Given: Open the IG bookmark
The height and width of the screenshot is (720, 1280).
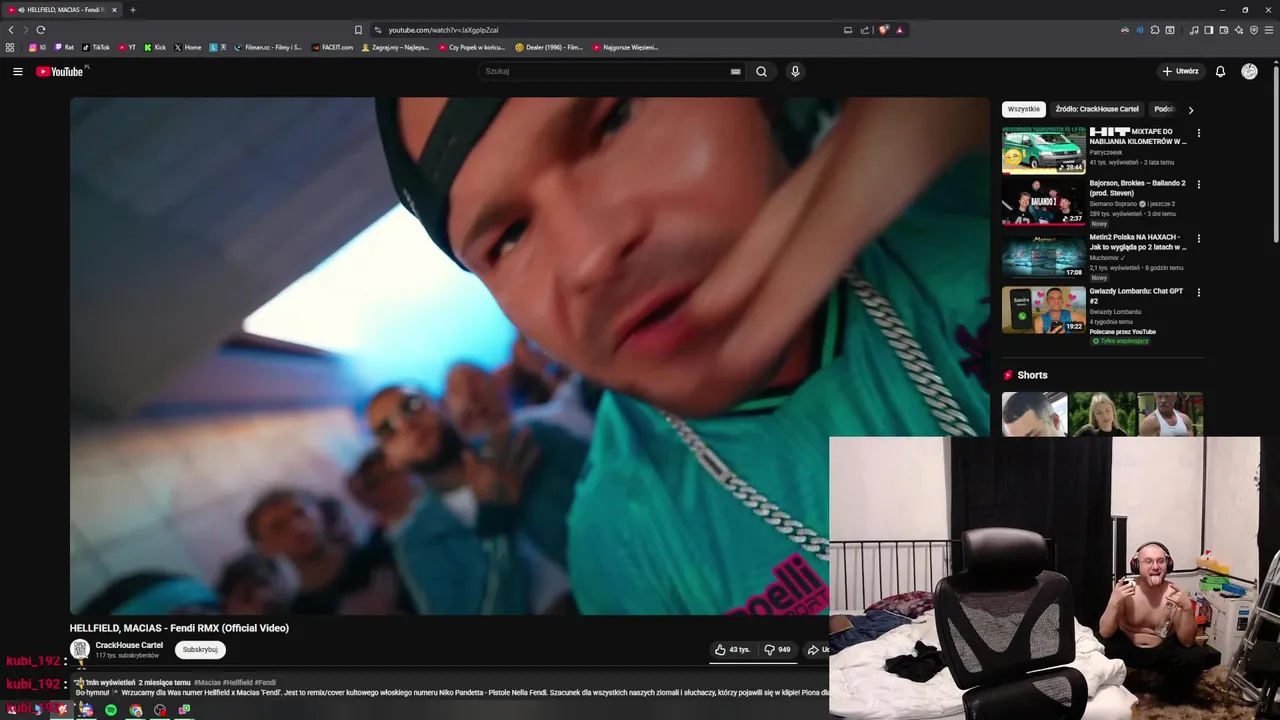Looking at the screenshot, I should point(37,47).
